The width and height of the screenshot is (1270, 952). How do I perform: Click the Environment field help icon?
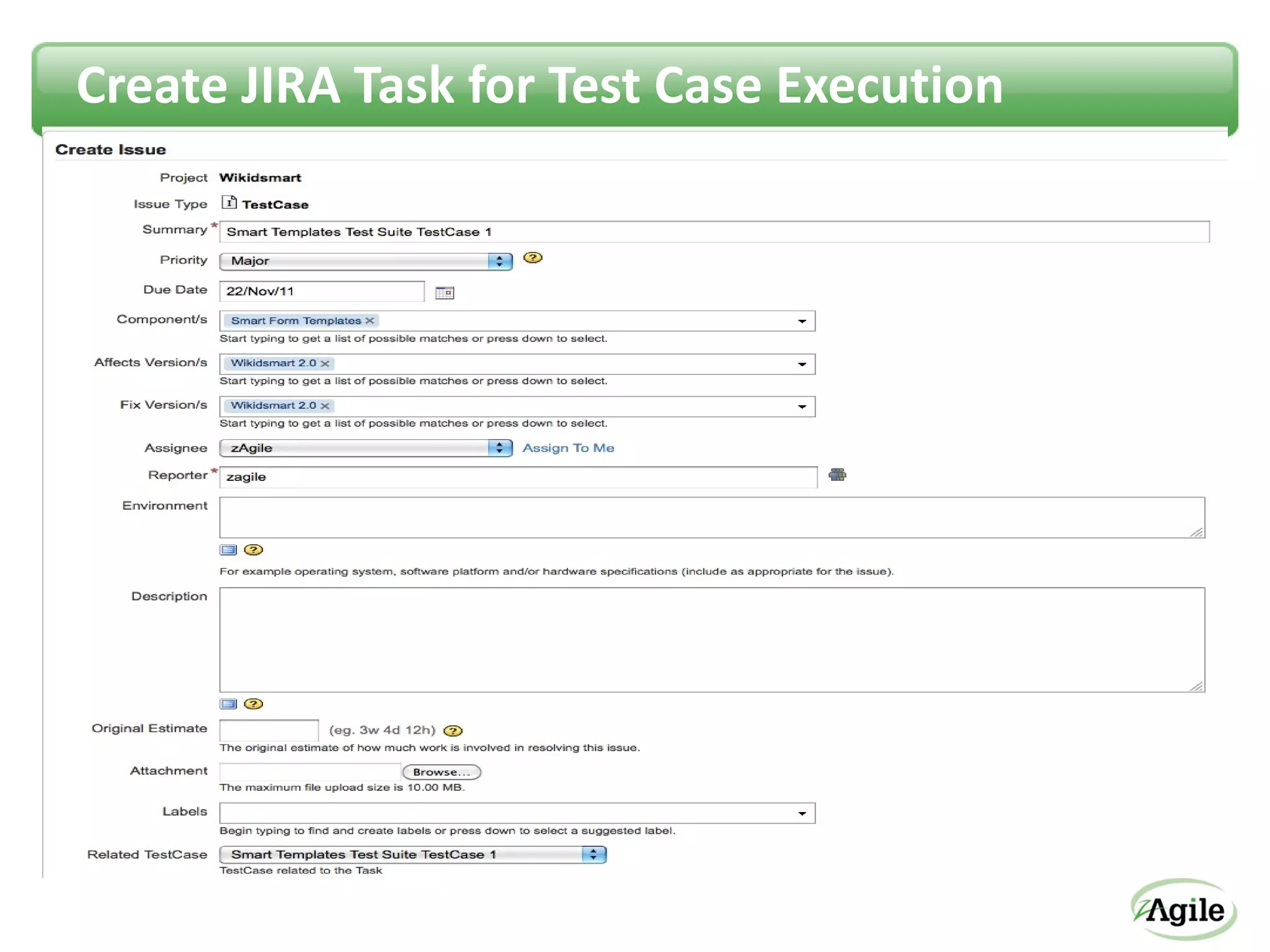point(253,550)
